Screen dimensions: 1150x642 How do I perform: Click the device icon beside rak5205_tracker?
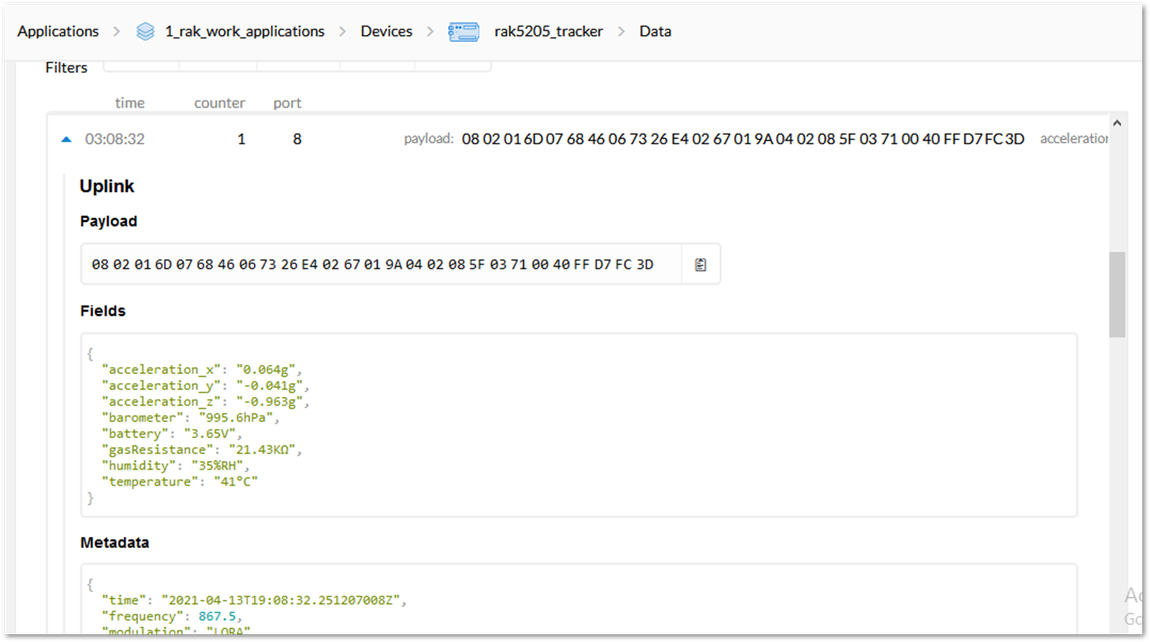tap(464, 32)
